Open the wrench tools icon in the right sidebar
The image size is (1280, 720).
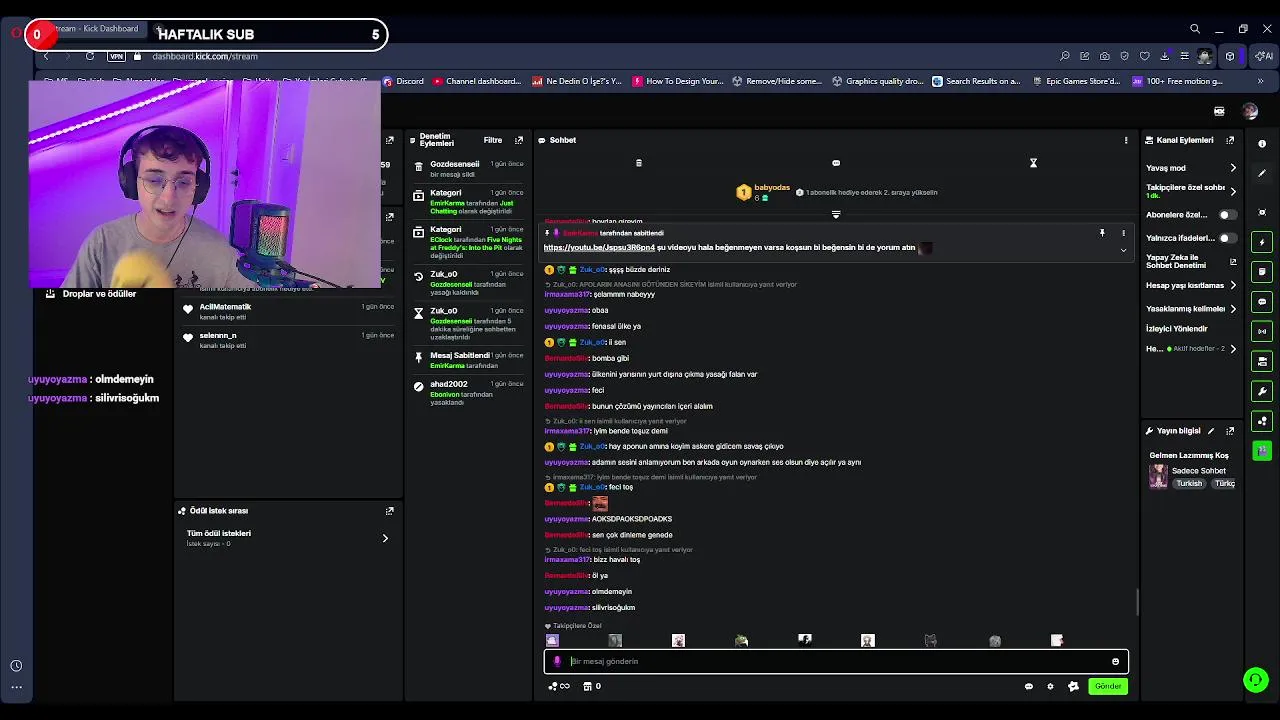coord(1262,391)
